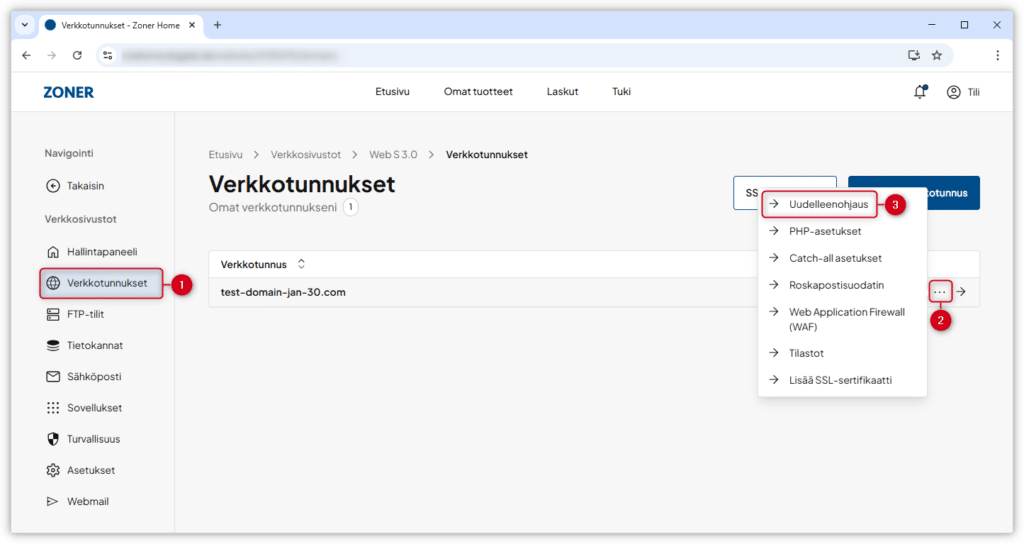The width and height of the screenshot is (1024, 544).
Task: Open the three-dot menu for test-domain-jan-30.com
Action: [x=940, y=292]
